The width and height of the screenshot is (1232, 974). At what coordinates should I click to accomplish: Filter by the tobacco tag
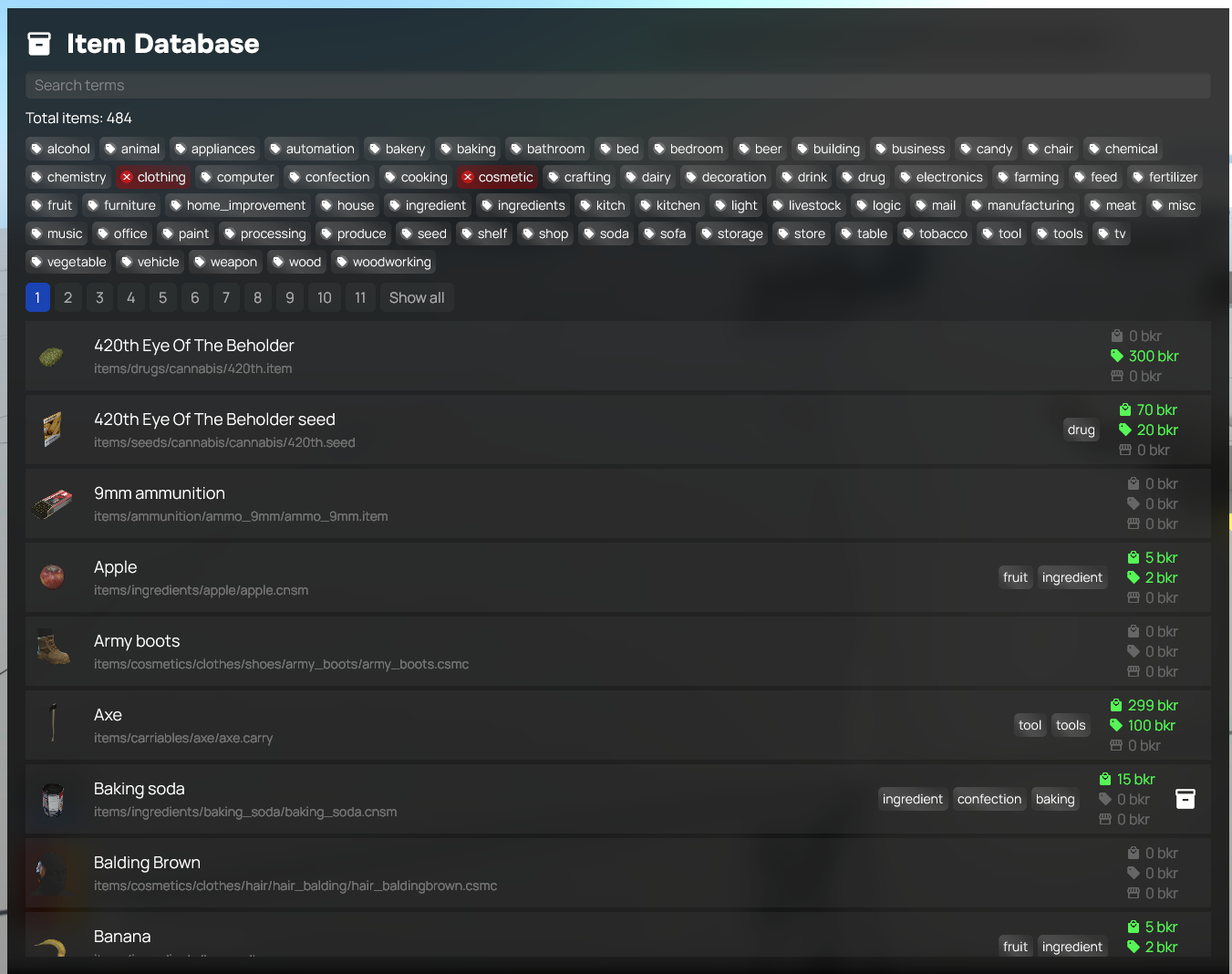[935, 233]
